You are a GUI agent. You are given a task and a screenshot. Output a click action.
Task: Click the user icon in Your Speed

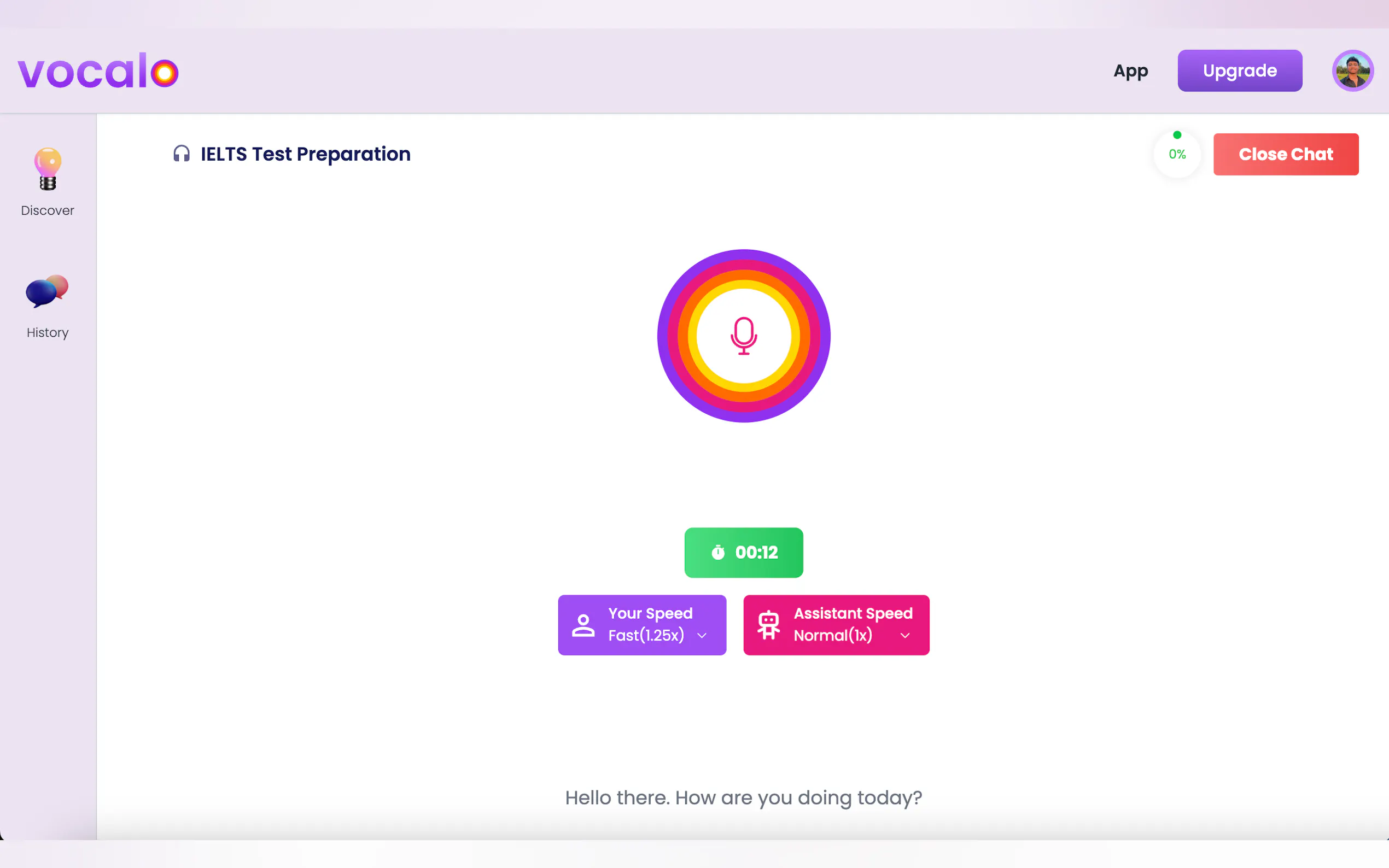click(583, 625)
